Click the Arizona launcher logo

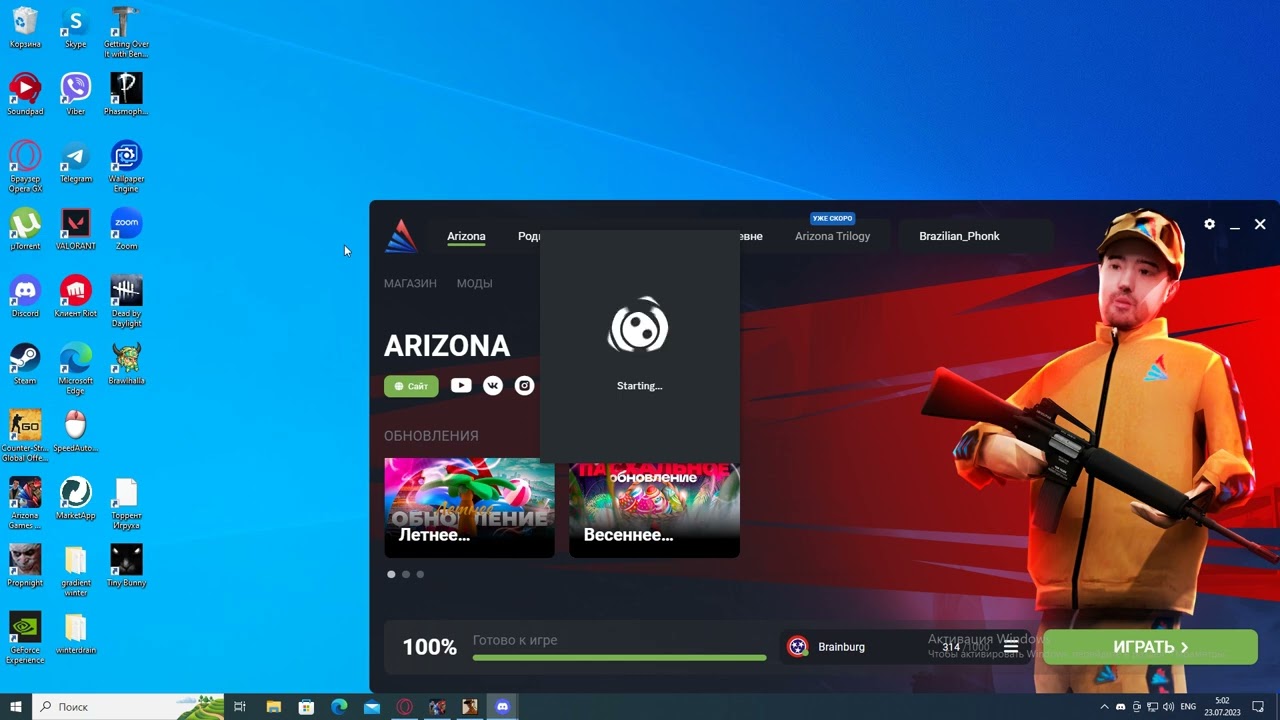pos(401,236)
